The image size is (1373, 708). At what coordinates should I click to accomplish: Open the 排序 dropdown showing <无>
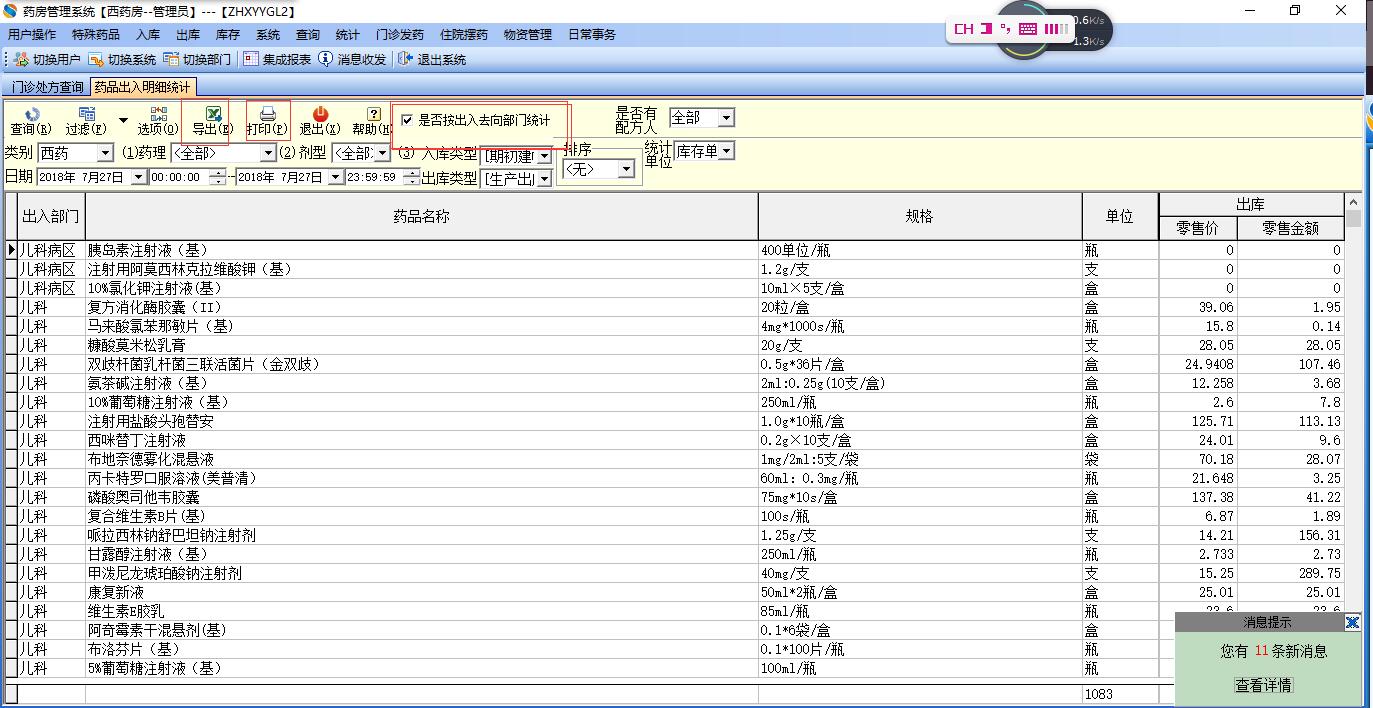pos(626,170)
